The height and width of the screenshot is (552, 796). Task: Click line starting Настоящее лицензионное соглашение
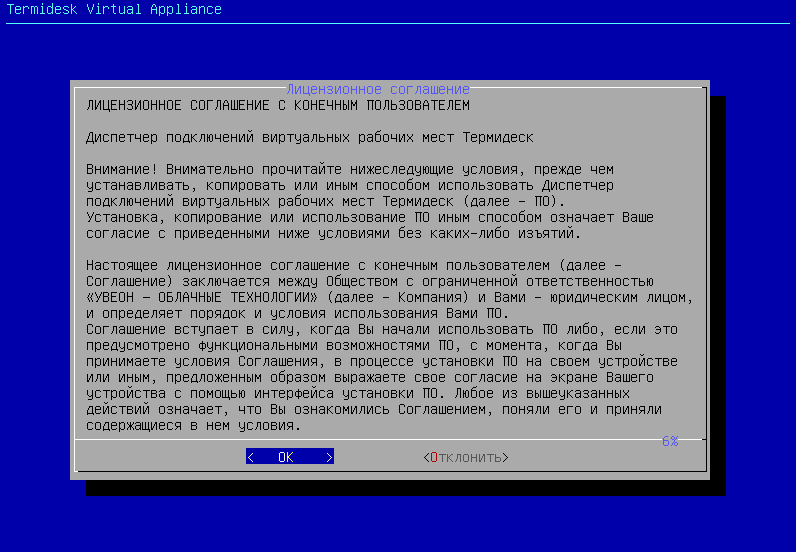pos(354,266)
